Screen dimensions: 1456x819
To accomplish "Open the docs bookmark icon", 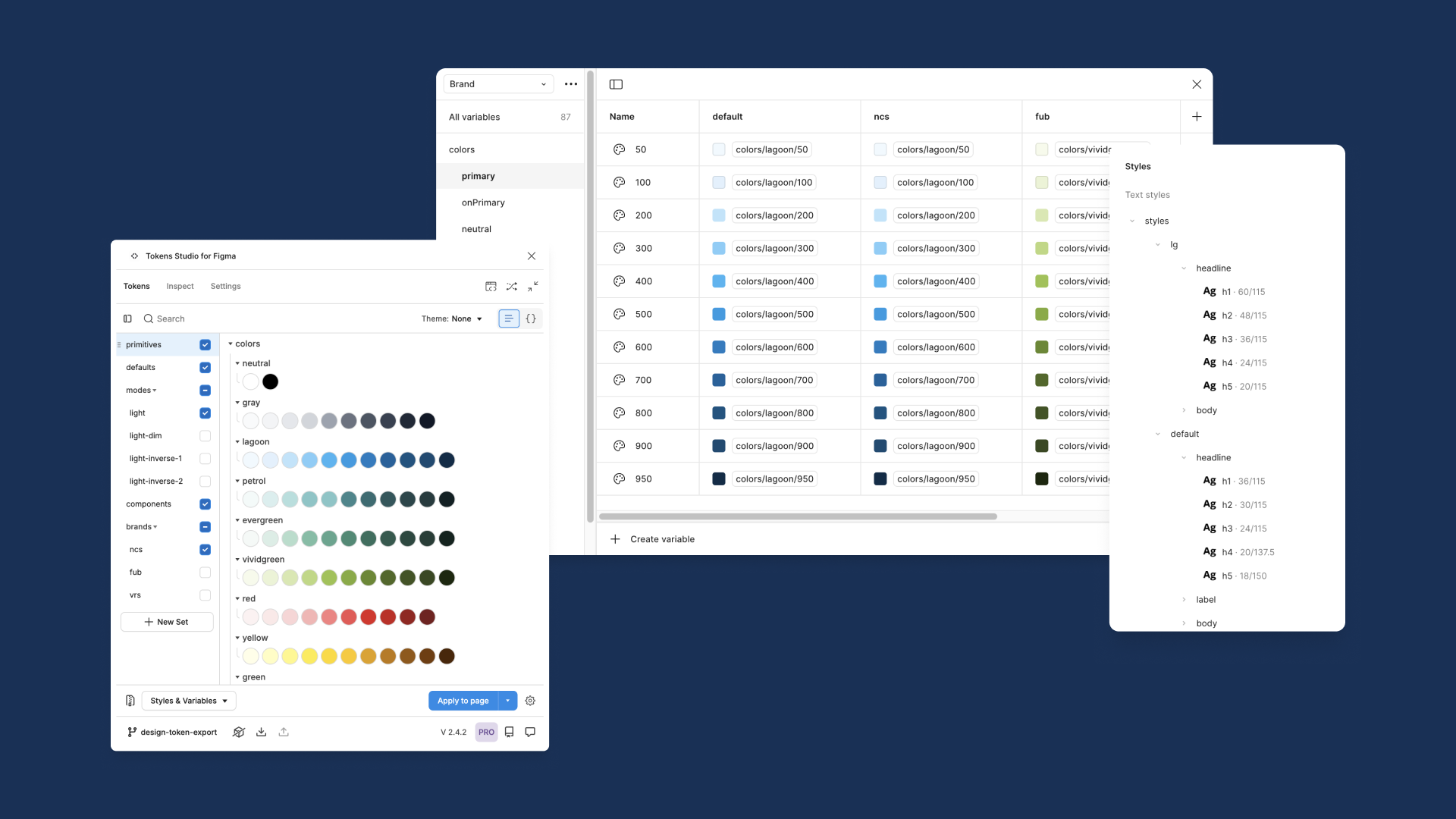I will coord(510,733).
